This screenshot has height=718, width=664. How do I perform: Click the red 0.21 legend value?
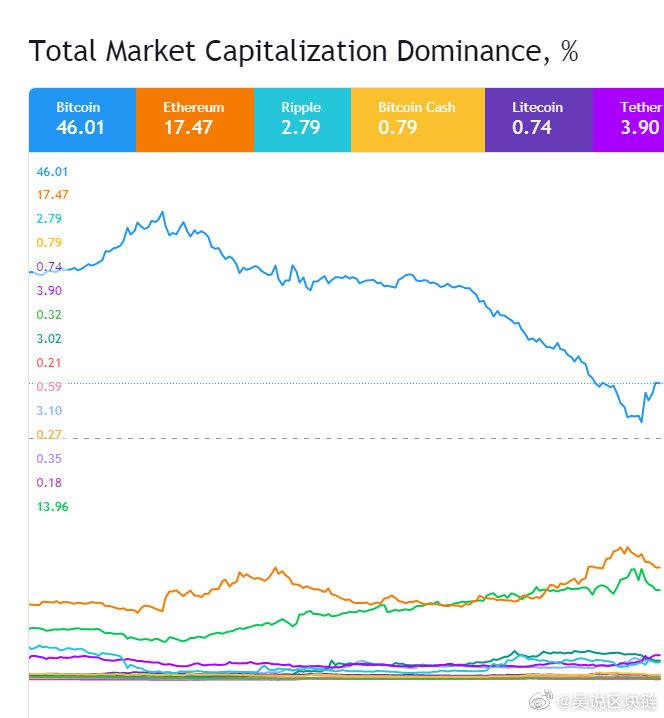point(49,363)
